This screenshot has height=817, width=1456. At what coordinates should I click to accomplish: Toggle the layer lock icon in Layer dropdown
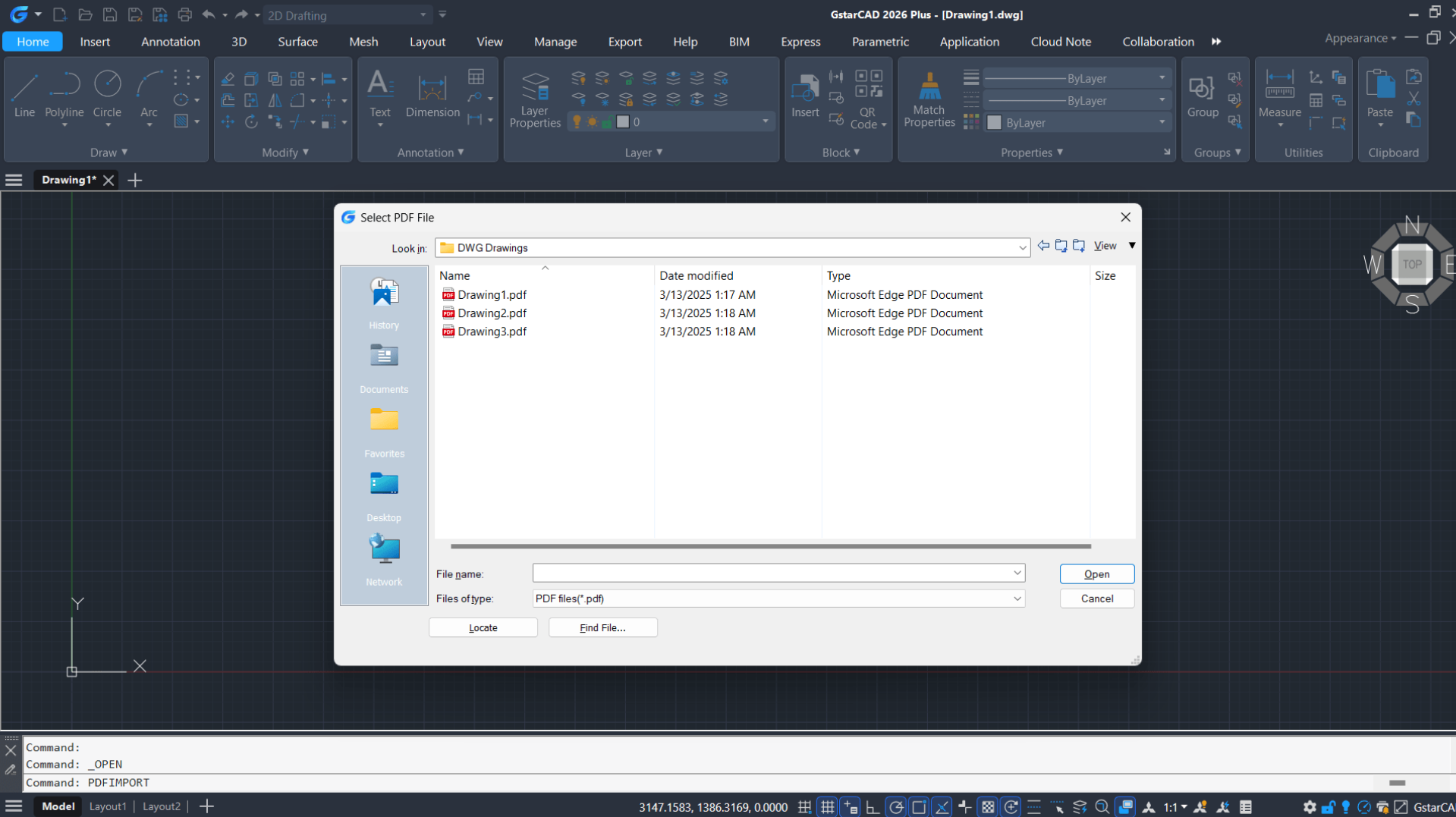pyautogui.click(x=607, y=122)
